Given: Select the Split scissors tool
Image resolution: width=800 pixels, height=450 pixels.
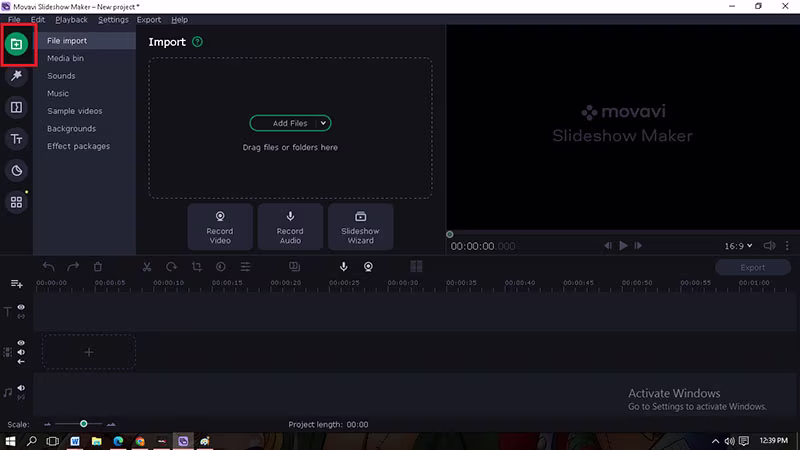Looking at the screenshot, I should 147,266.
